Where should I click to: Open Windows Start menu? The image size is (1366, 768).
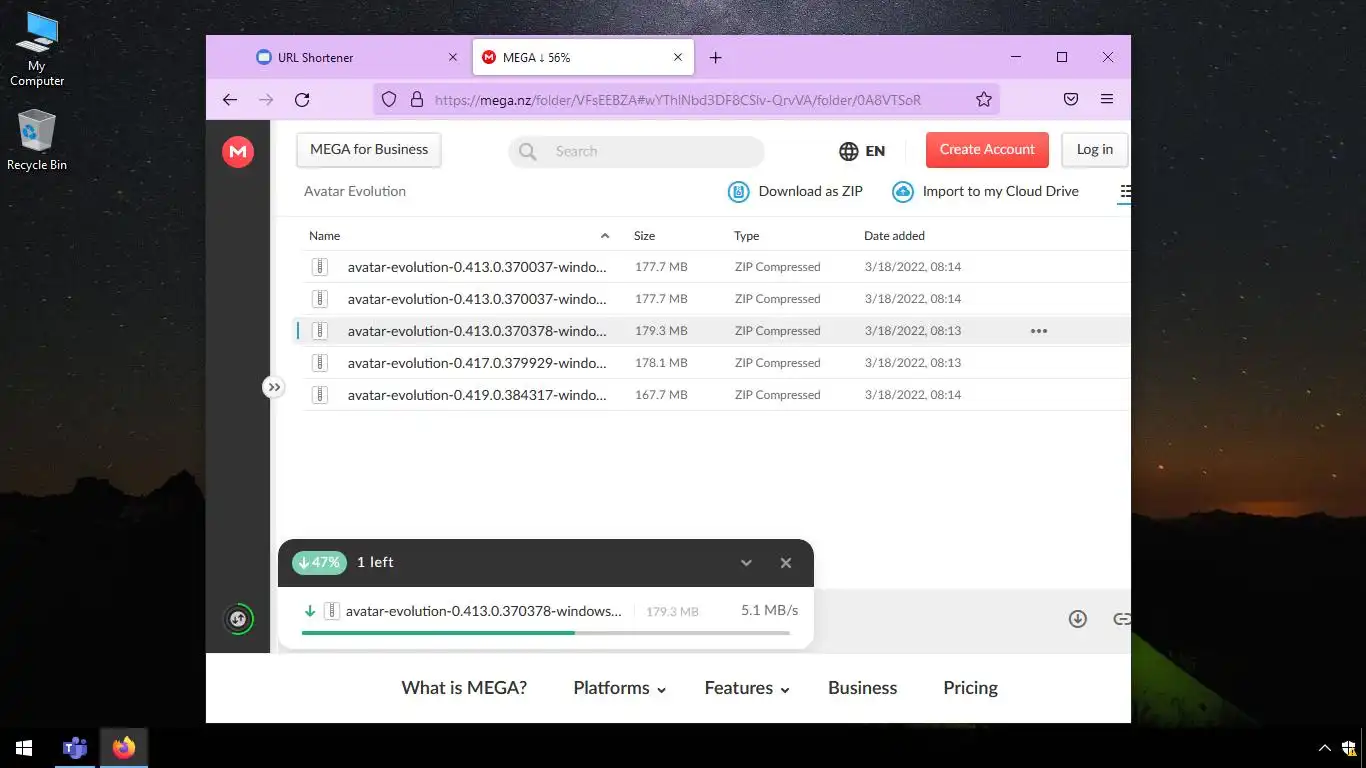(x=24, y=748)
